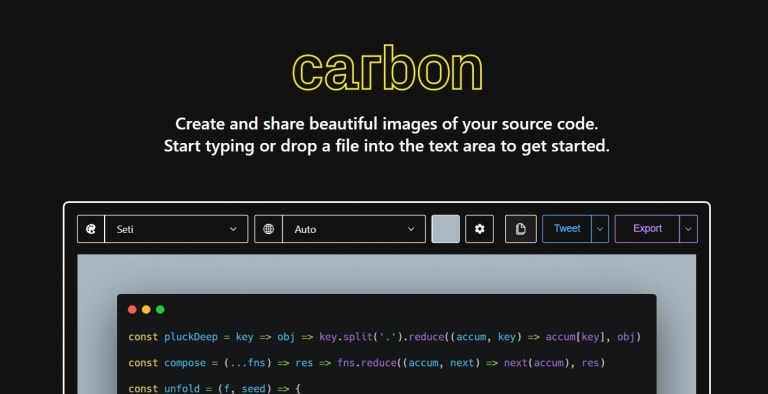Click the compose code line
The width and height of the screenshot is (768, 394).
click(366, 363)
